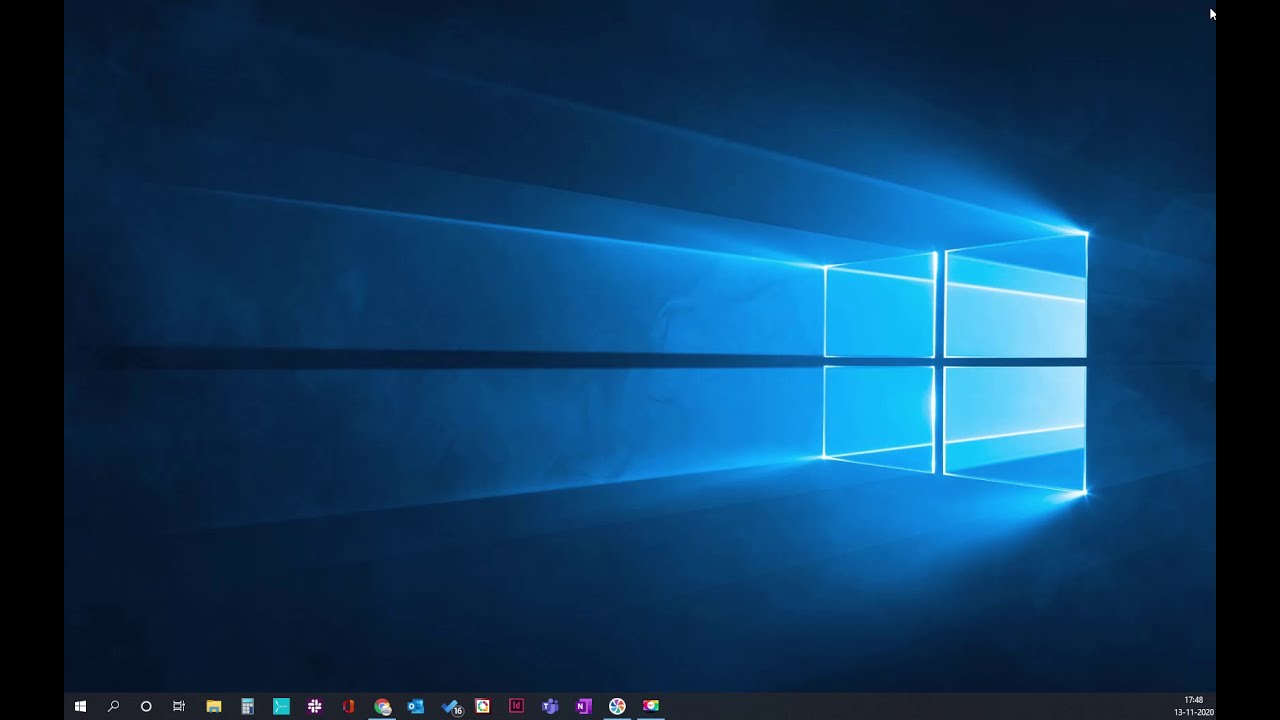Launch Microsoft Office app
Screen dimensions: 1280x720
click(x=348, y=706)
